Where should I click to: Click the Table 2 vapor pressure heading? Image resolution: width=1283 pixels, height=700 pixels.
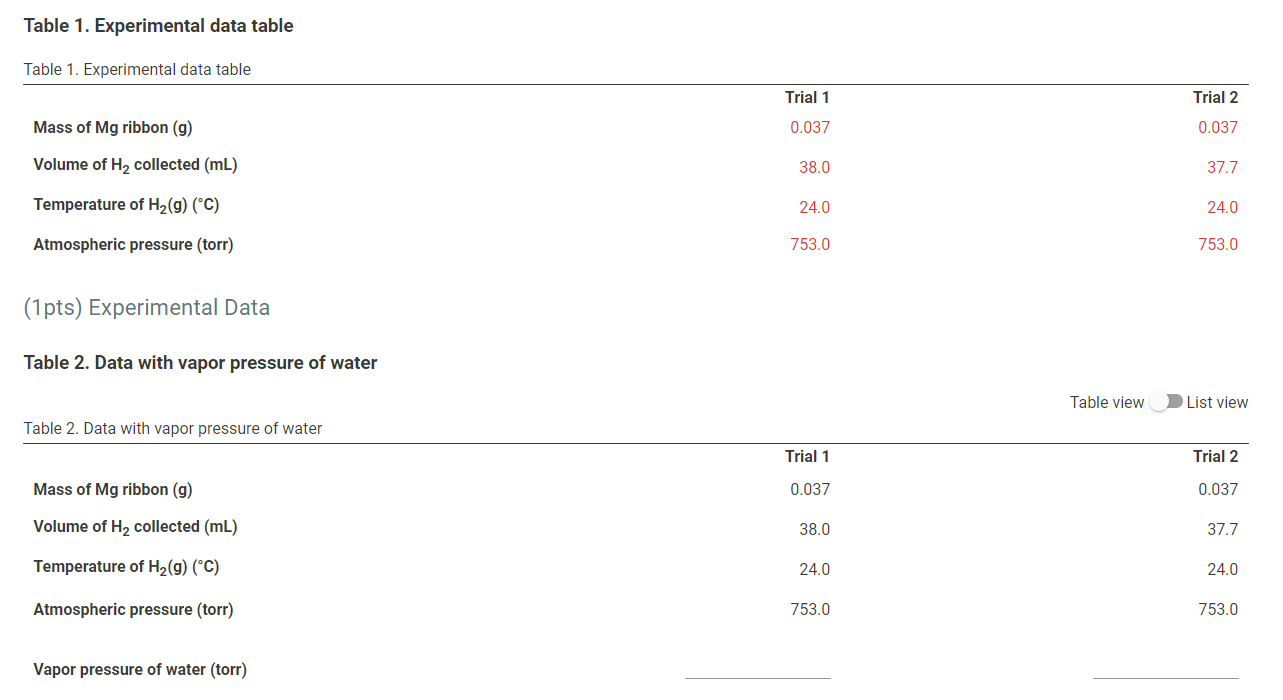tap(200, 362)
